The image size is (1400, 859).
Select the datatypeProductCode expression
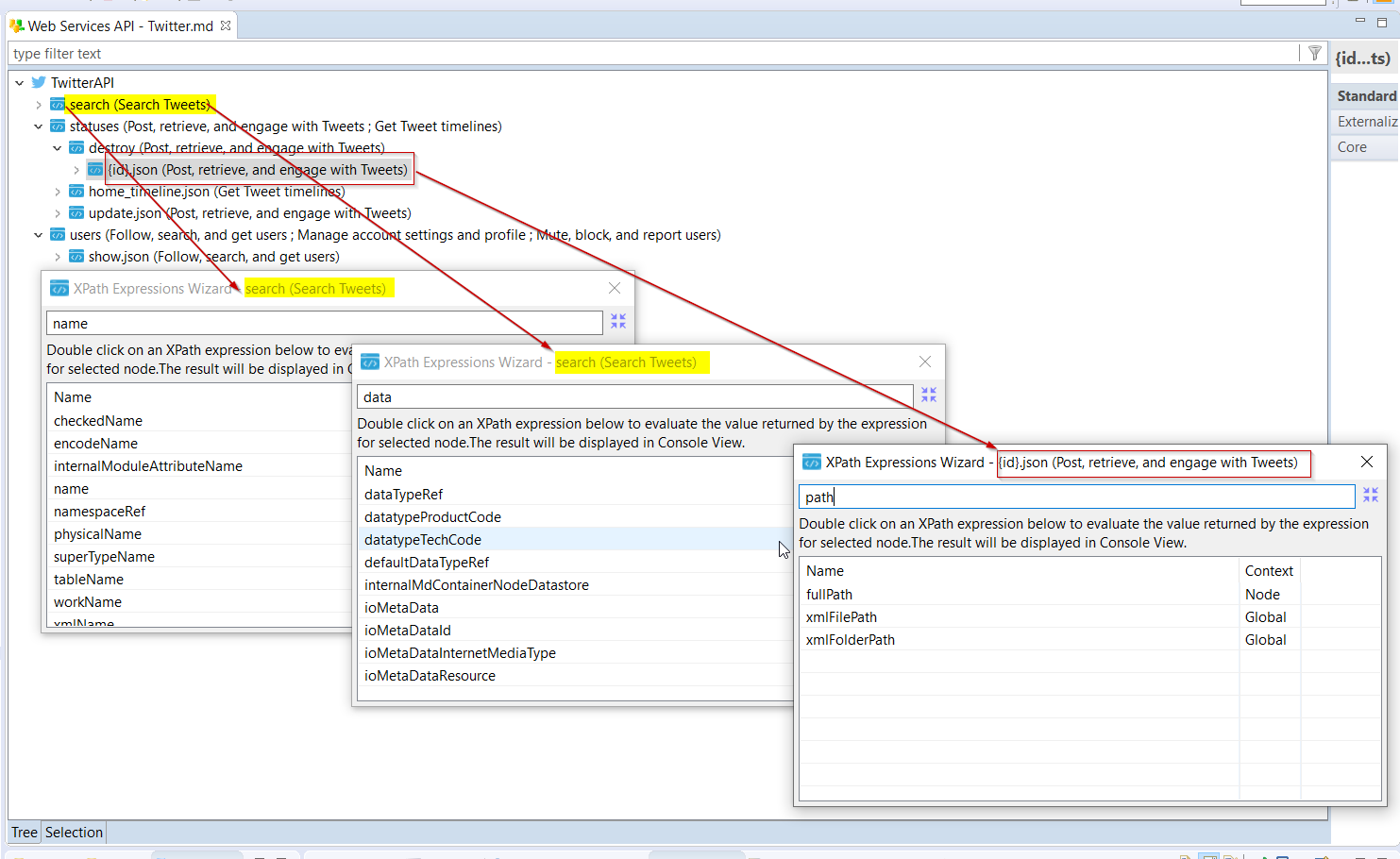(x=432, y=516)
